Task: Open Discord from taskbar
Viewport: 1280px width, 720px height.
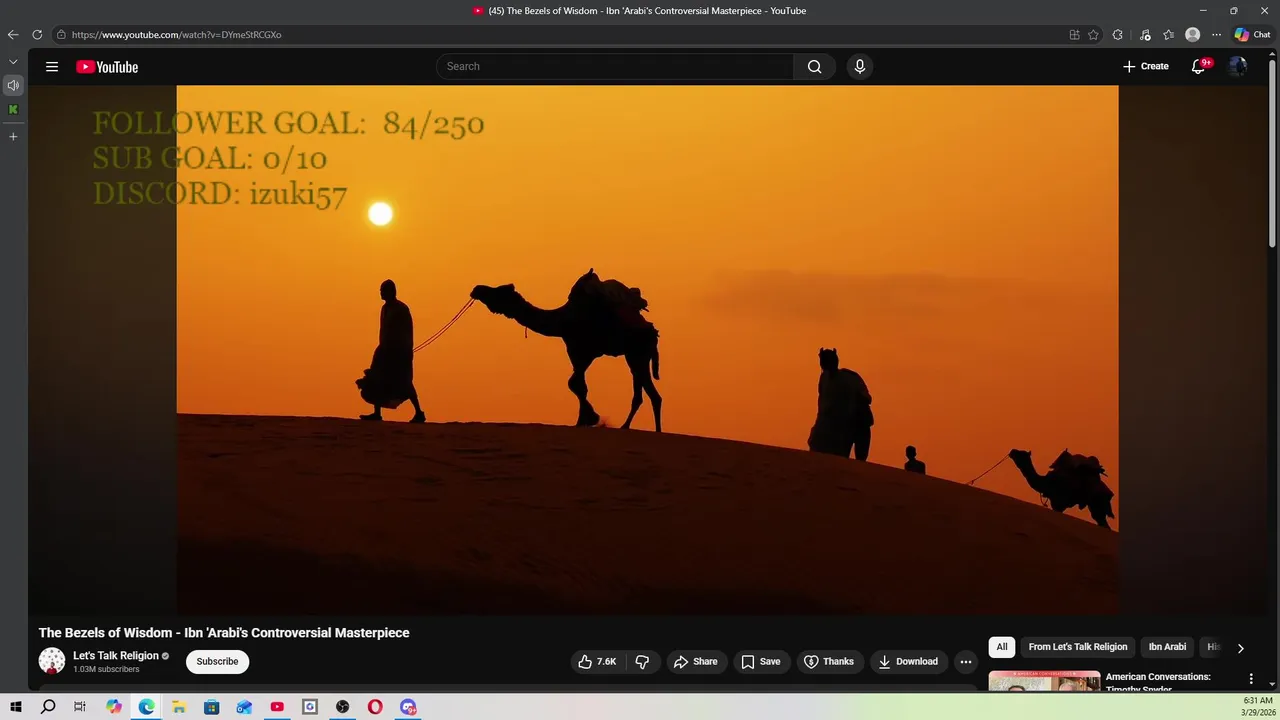Action: 408,707
